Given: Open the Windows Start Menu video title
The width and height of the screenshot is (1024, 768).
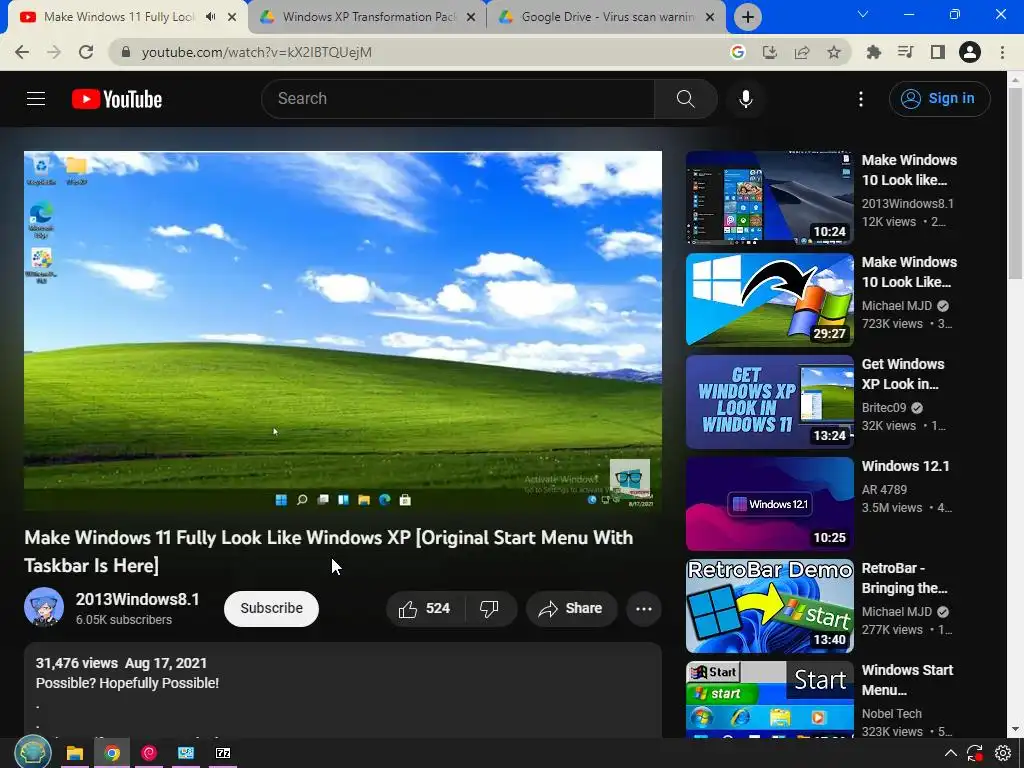Looking at the screenshot, I should [x=907, y=680].
